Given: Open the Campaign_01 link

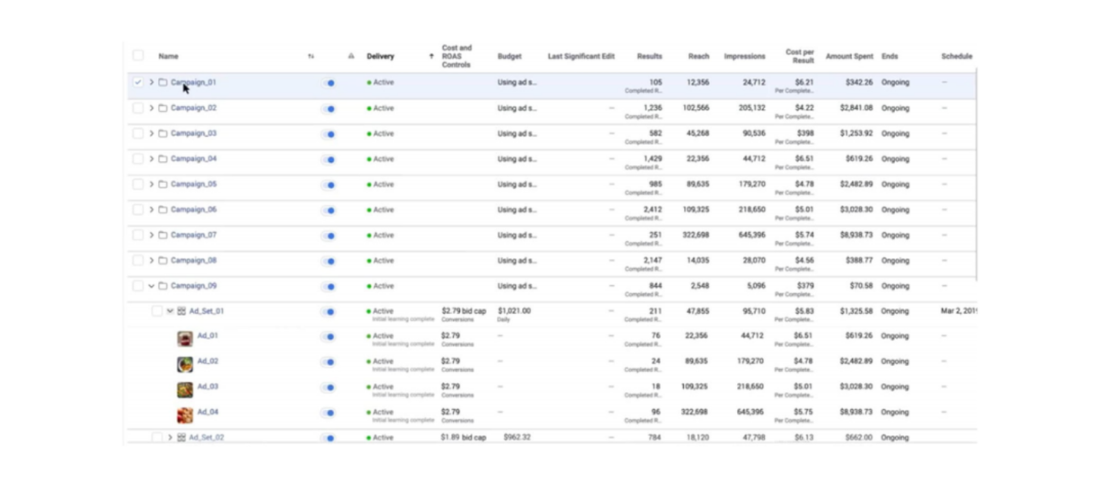Looking at the screenshot, I should pyautogui.click(x=194, y=83).
